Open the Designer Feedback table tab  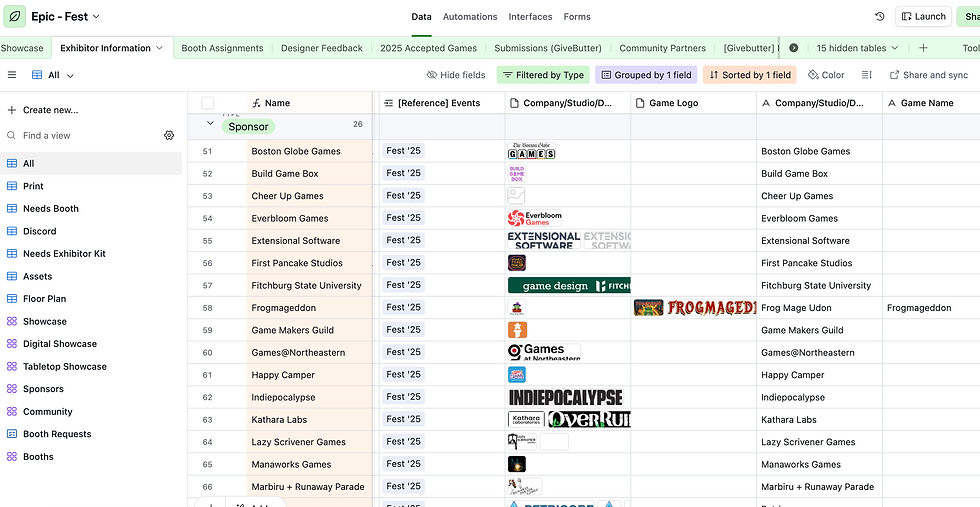point(322,48)
